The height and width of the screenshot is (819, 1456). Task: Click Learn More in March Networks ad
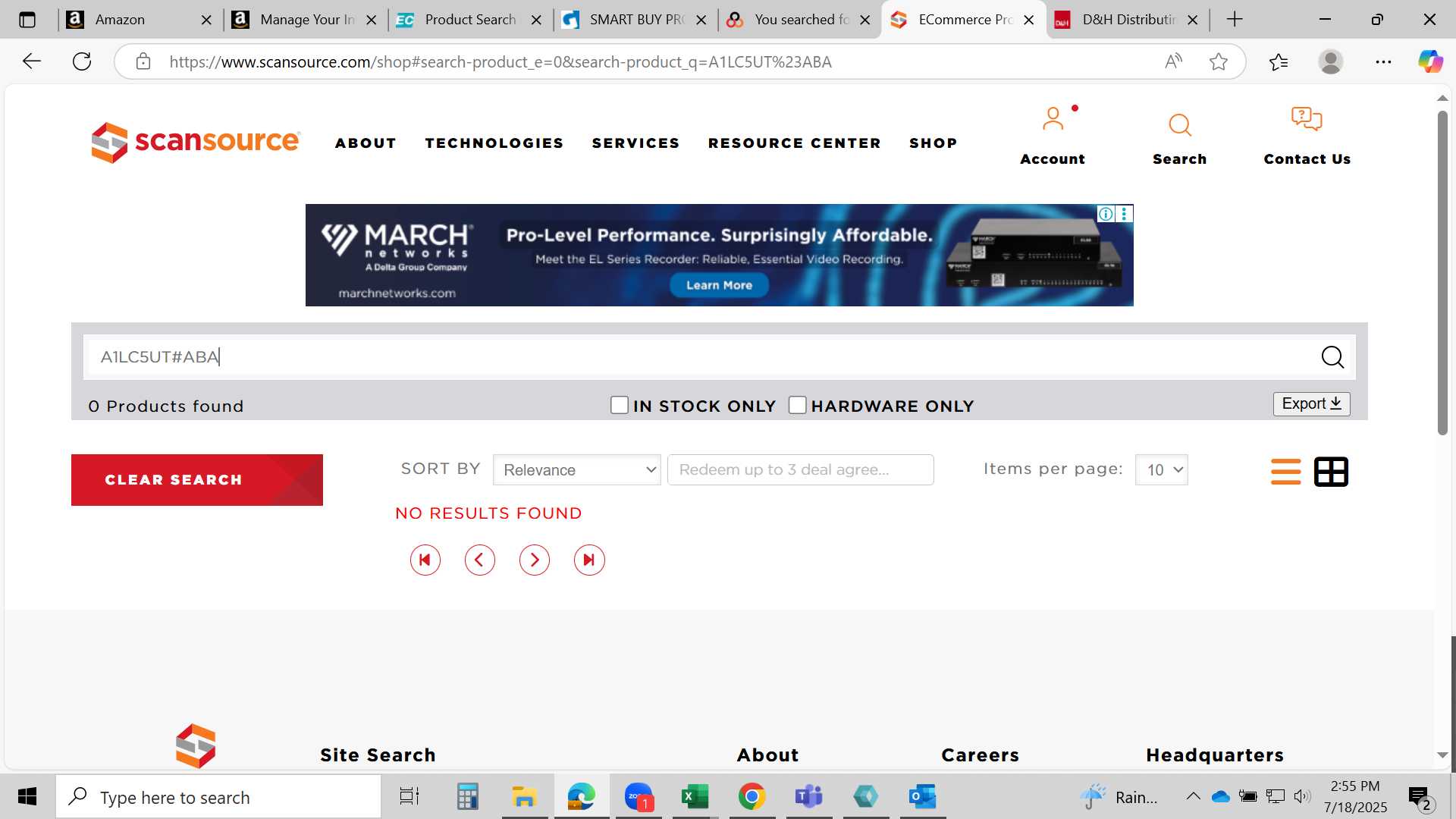(x=719, y=285)
